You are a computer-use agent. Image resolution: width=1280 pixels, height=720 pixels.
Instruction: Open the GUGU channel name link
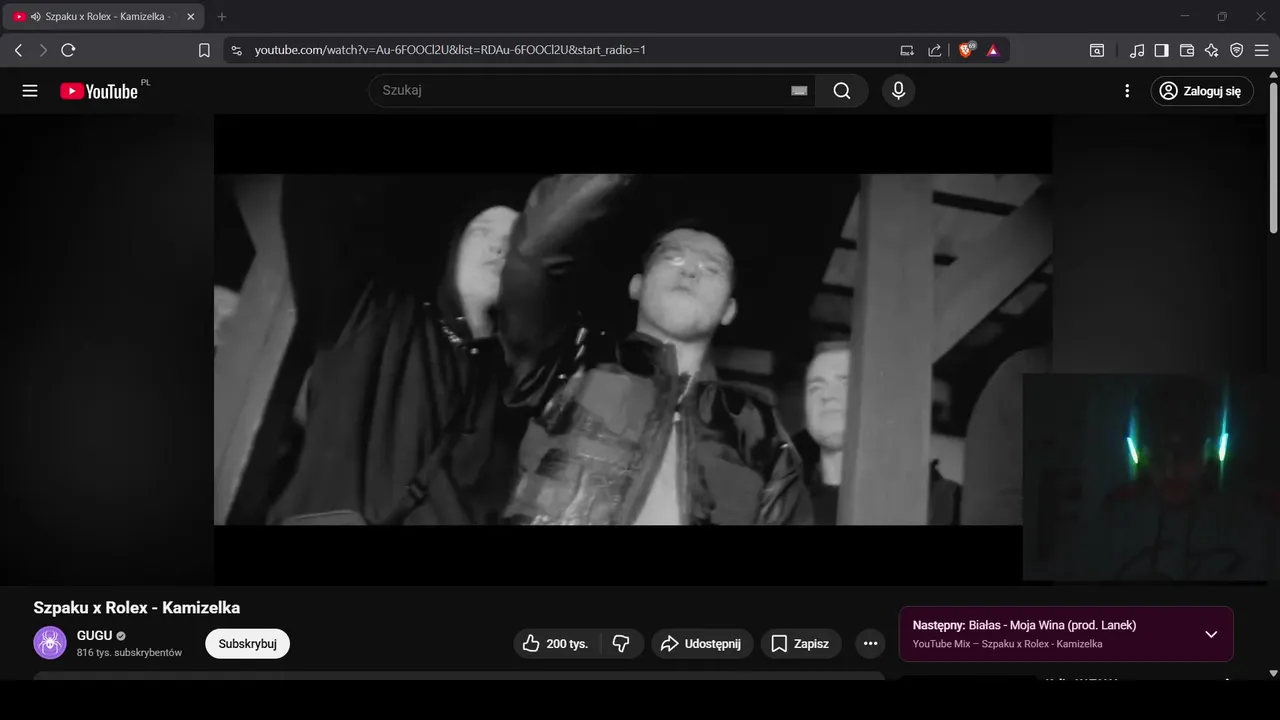(94, 635)
